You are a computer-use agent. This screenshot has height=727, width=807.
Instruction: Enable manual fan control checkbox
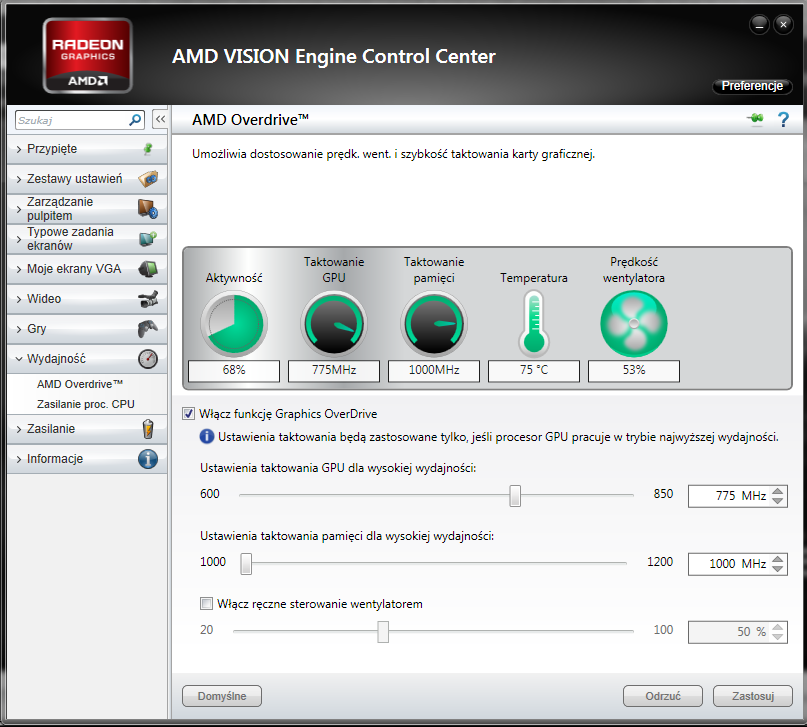coord(207,604)
